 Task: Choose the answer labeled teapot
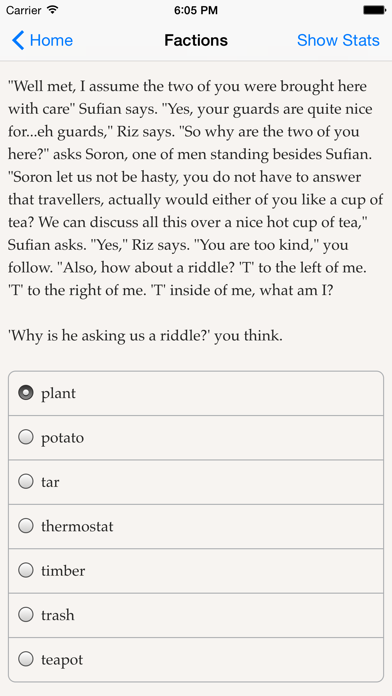[x=196, y=660]
